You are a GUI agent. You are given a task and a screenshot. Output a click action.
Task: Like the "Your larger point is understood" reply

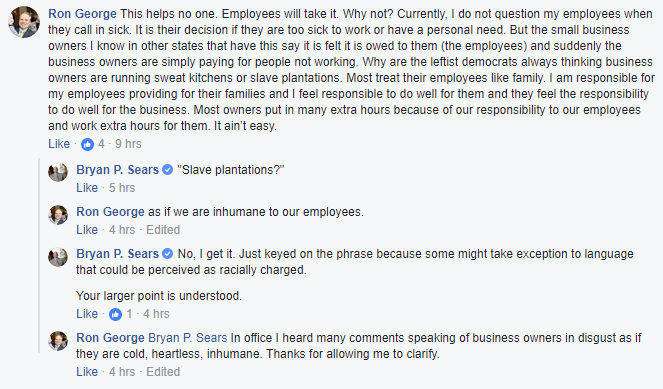pos(87,314)
